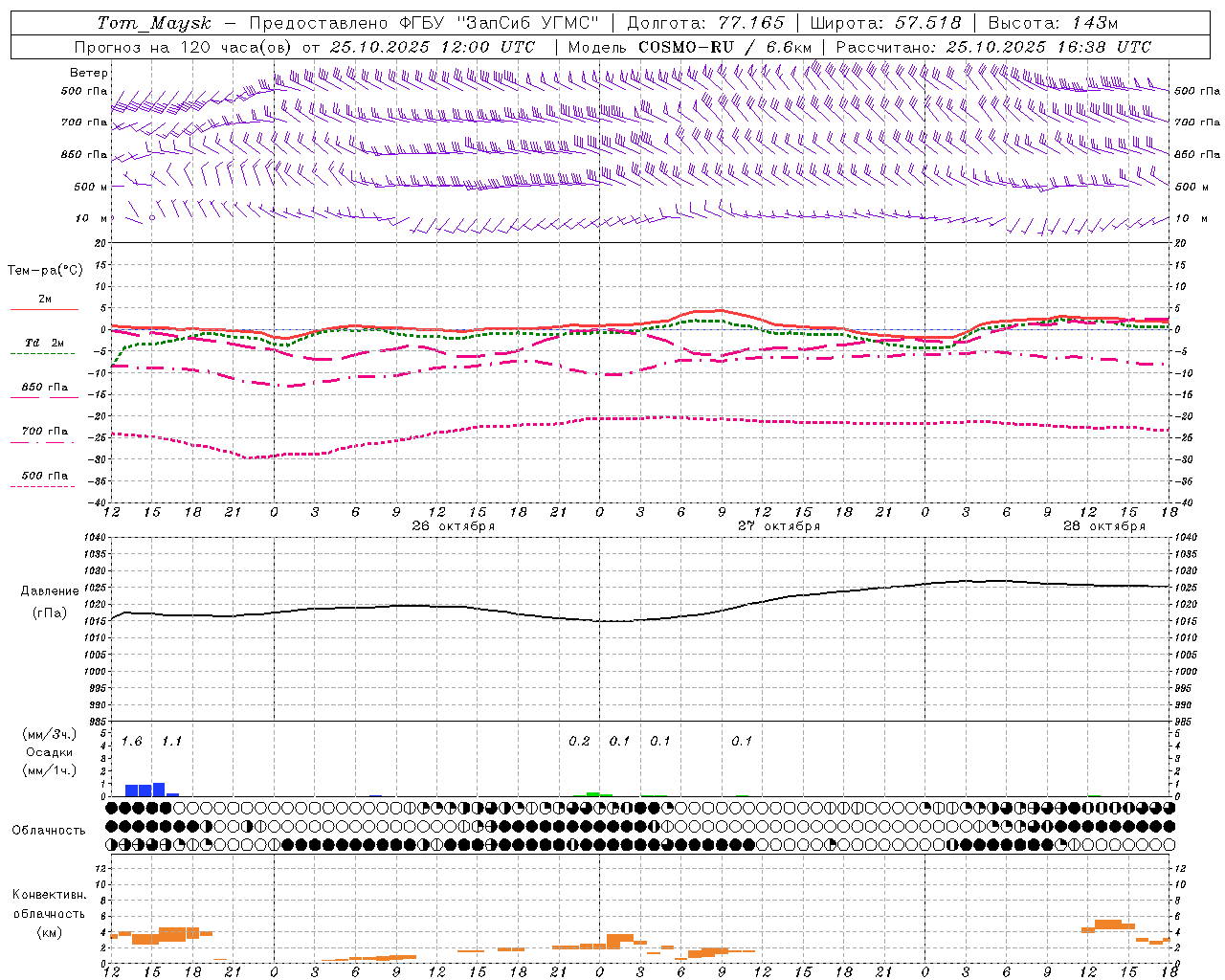The height and width of the screenshot is (980, 1225).
Task: Select the forecast start time 25.10.2025 12:00 UTC
Action: pyautogui.click(x=433, y=47)
